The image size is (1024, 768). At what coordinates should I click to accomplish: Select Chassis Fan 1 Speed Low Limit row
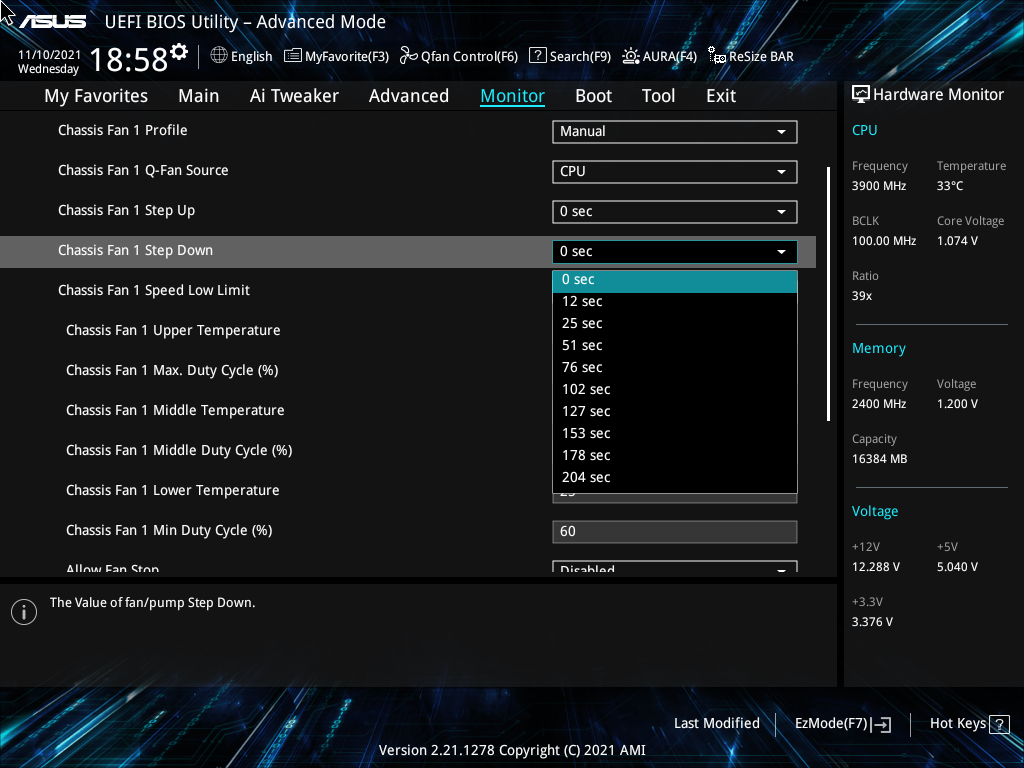153,291
